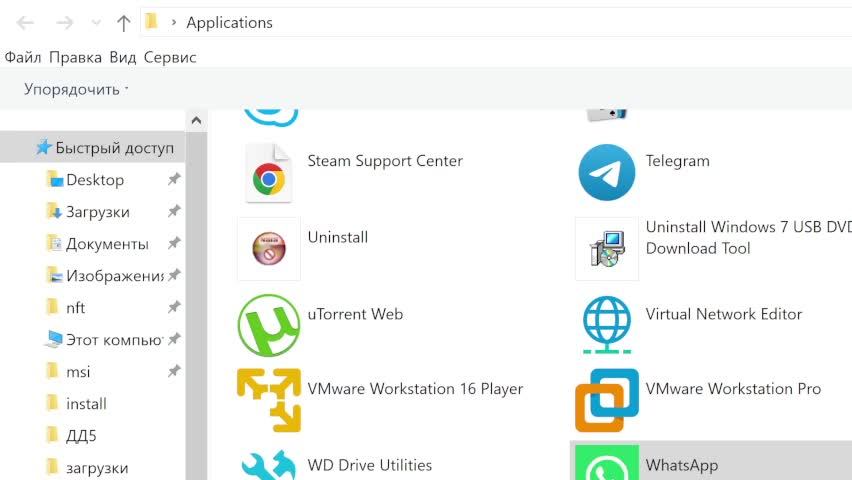Open the Telegram app icon
Viewport: 852px width, 480px height.
tap(606, 172)
